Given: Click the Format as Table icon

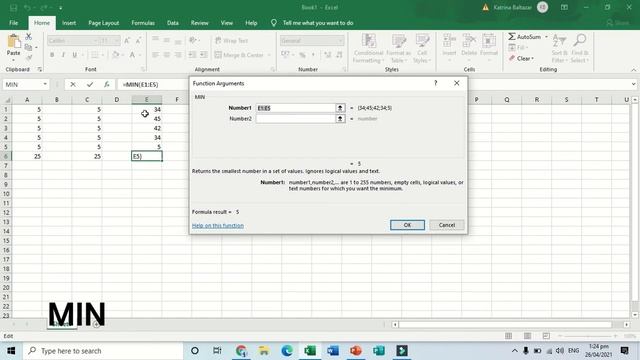Looking at the screenshot, I should pyautogui.click(x=398, y=41).
